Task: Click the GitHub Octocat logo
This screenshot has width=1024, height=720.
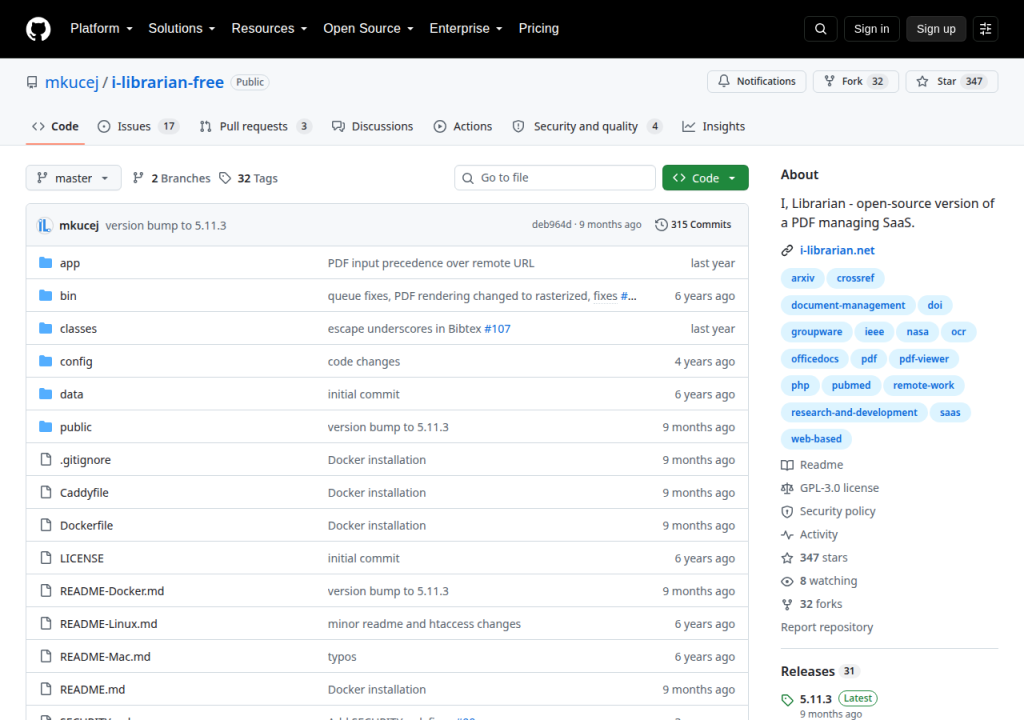Action: [38, 29]
